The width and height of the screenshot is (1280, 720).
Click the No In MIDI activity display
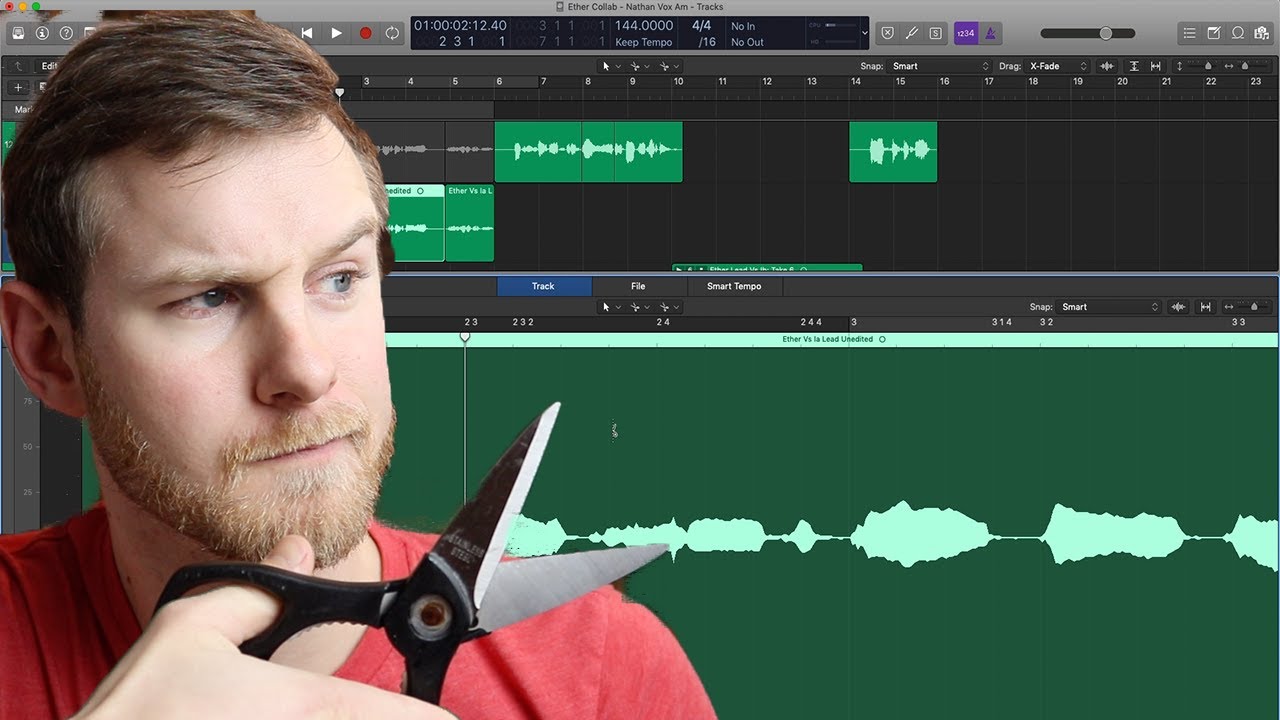pos(743,26)
